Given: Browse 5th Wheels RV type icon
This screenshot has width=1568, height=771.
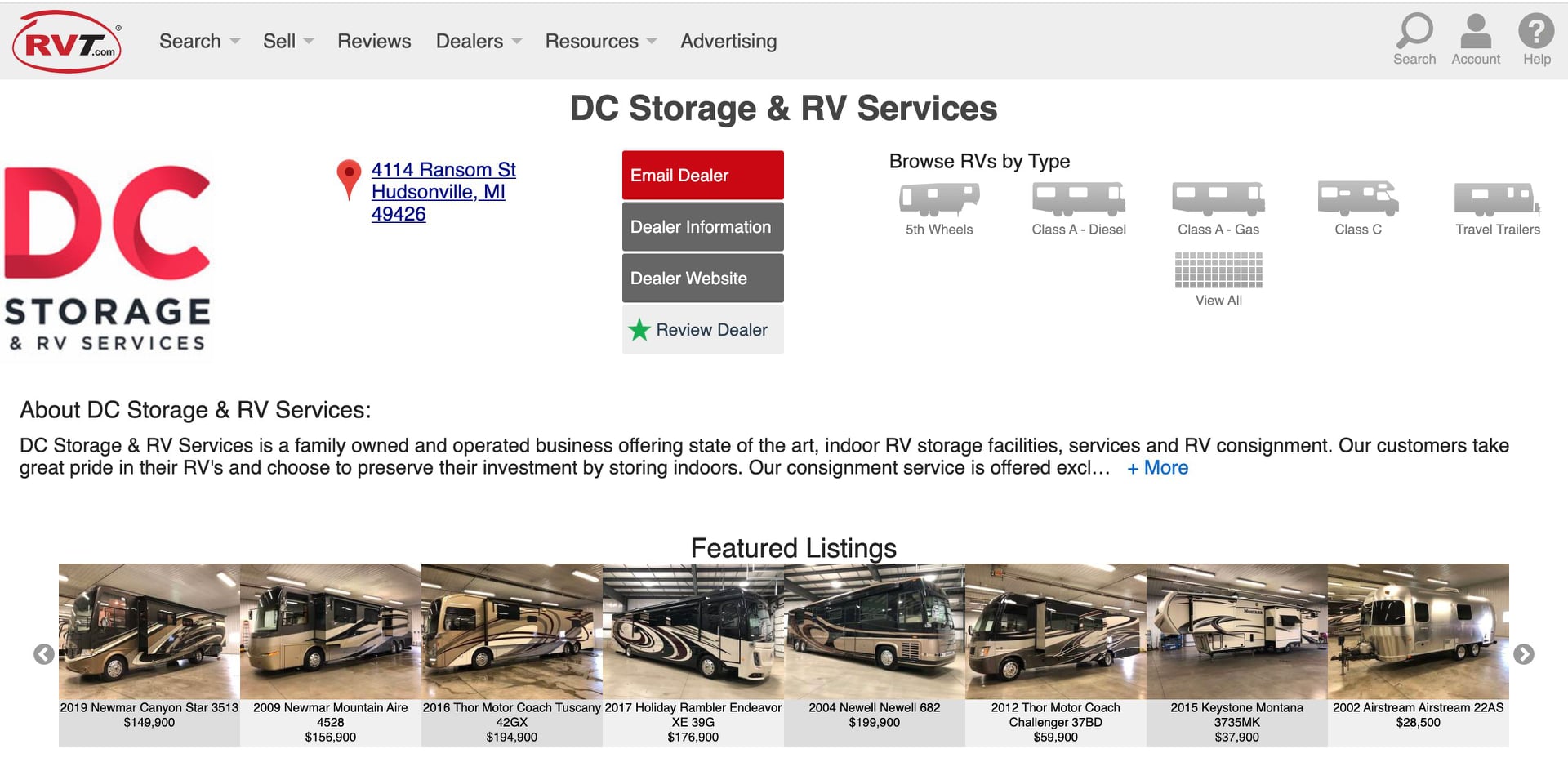Looking at the screenshot, I should point(939,199).
